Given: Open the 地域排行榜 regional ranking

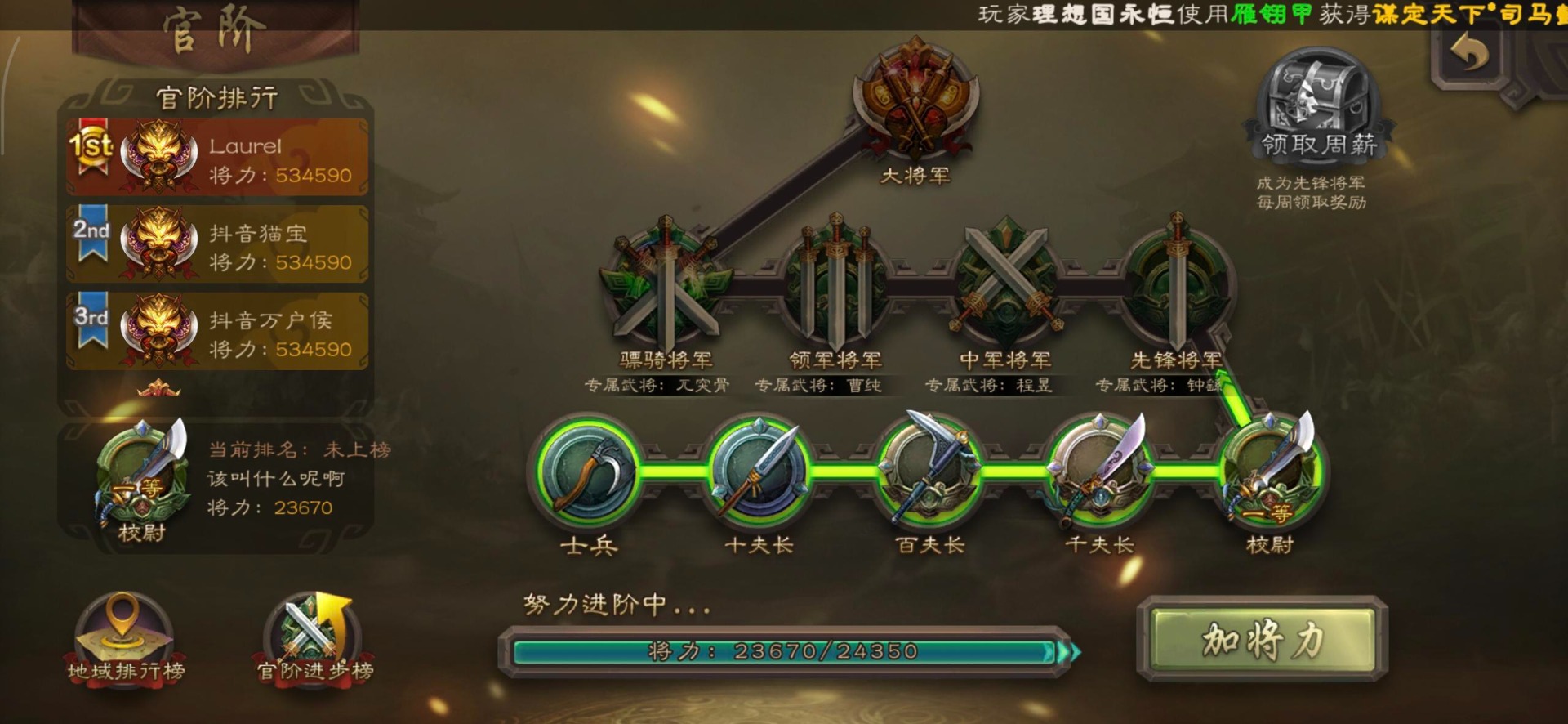Looking at the screenshot, I should point(125,638).
